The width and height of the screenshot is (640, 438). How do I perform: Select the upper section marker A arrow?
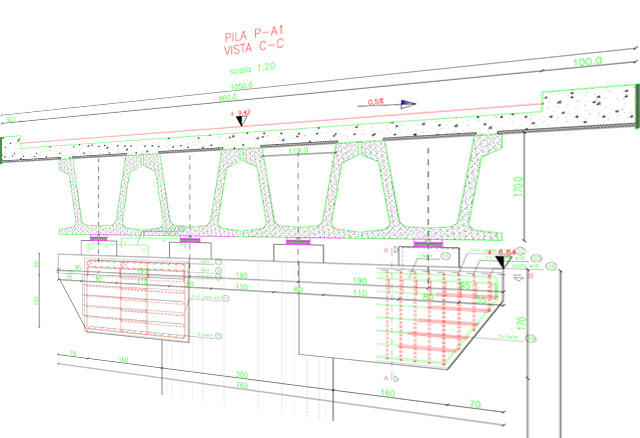pos(396,249)
